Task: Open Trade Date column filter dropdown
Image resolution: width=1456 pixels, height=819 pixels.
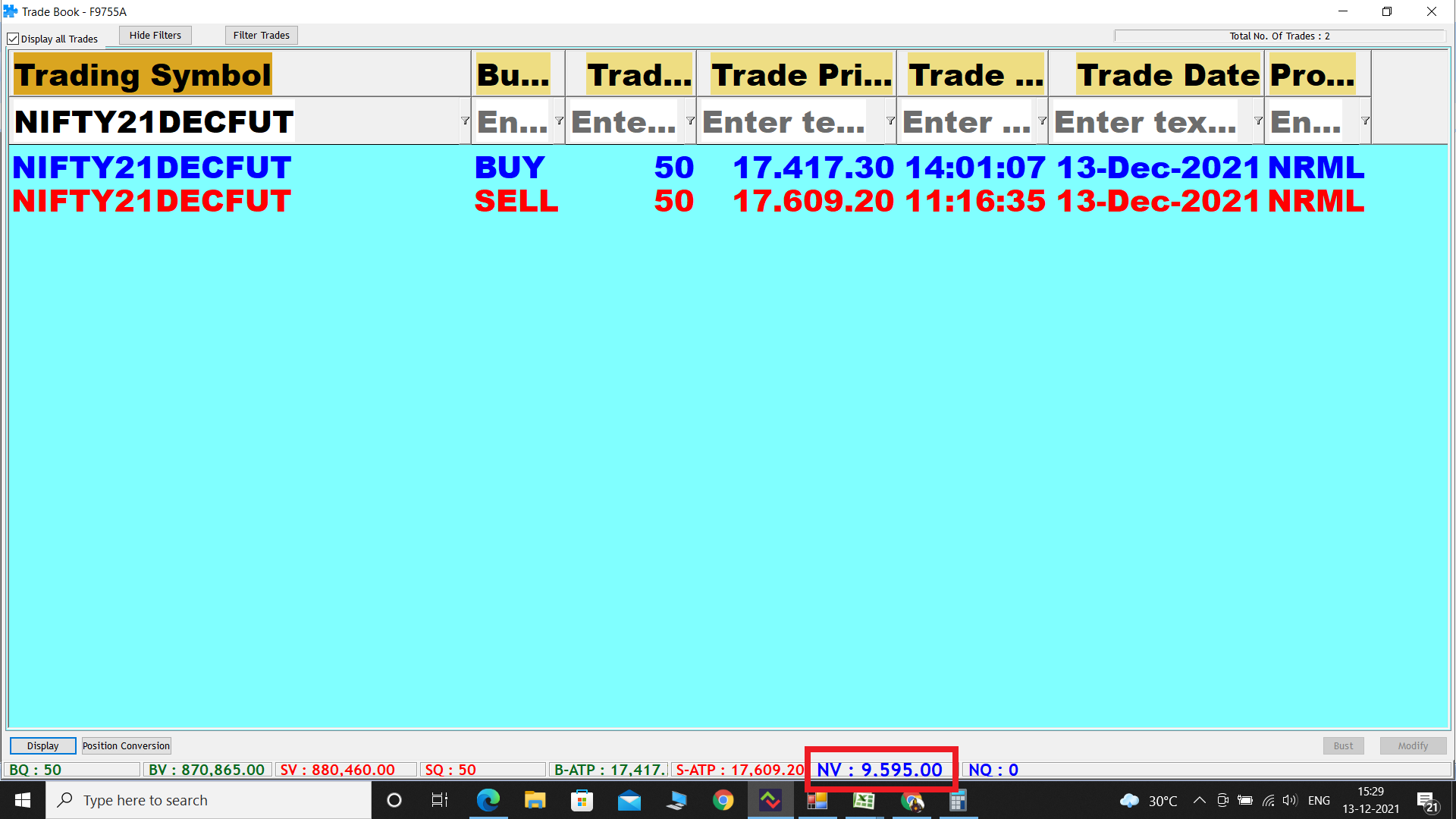Action: [1257, 121]
